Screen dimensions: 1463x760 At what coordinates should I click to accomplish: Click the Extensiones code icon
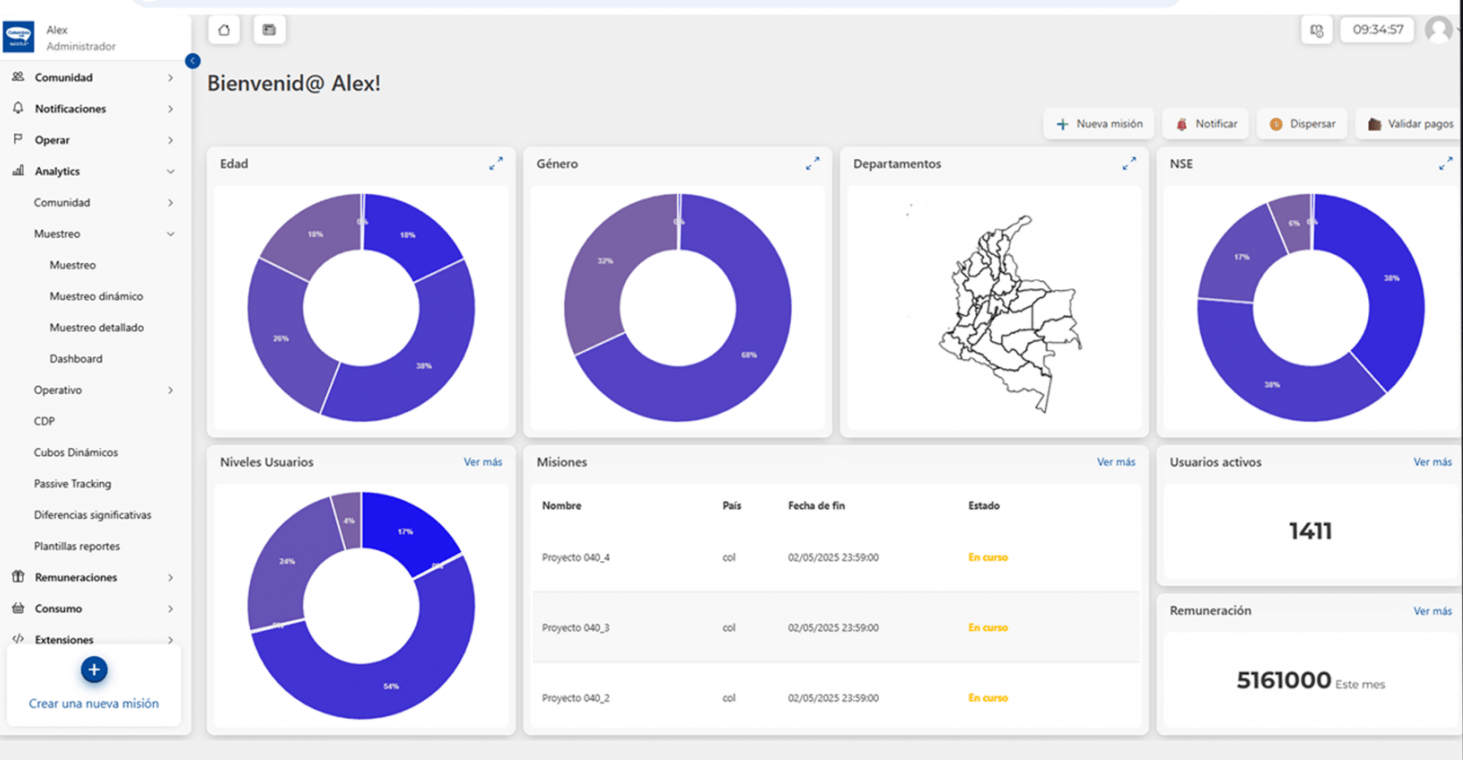pos(18,639)
